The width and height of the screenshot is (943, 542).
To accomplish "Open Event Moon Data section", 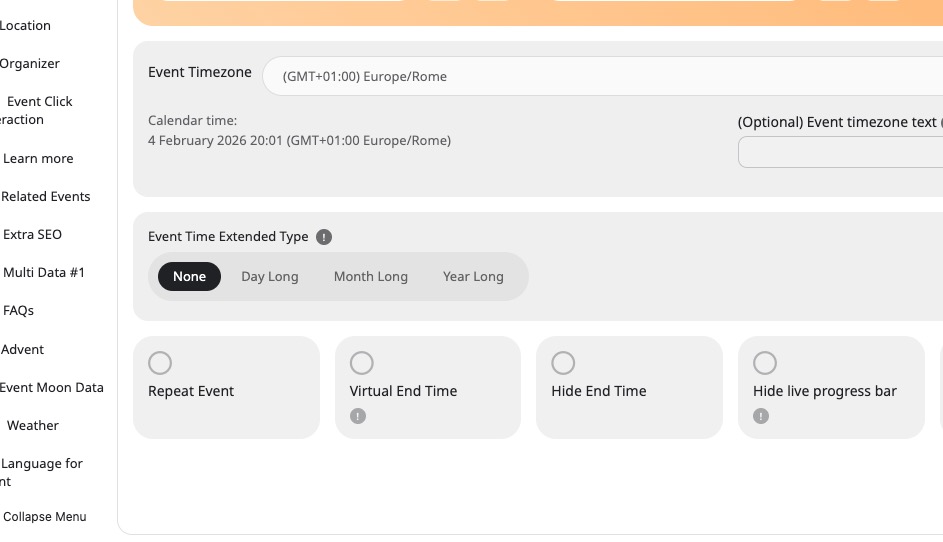I will click(x=52, y=387).
